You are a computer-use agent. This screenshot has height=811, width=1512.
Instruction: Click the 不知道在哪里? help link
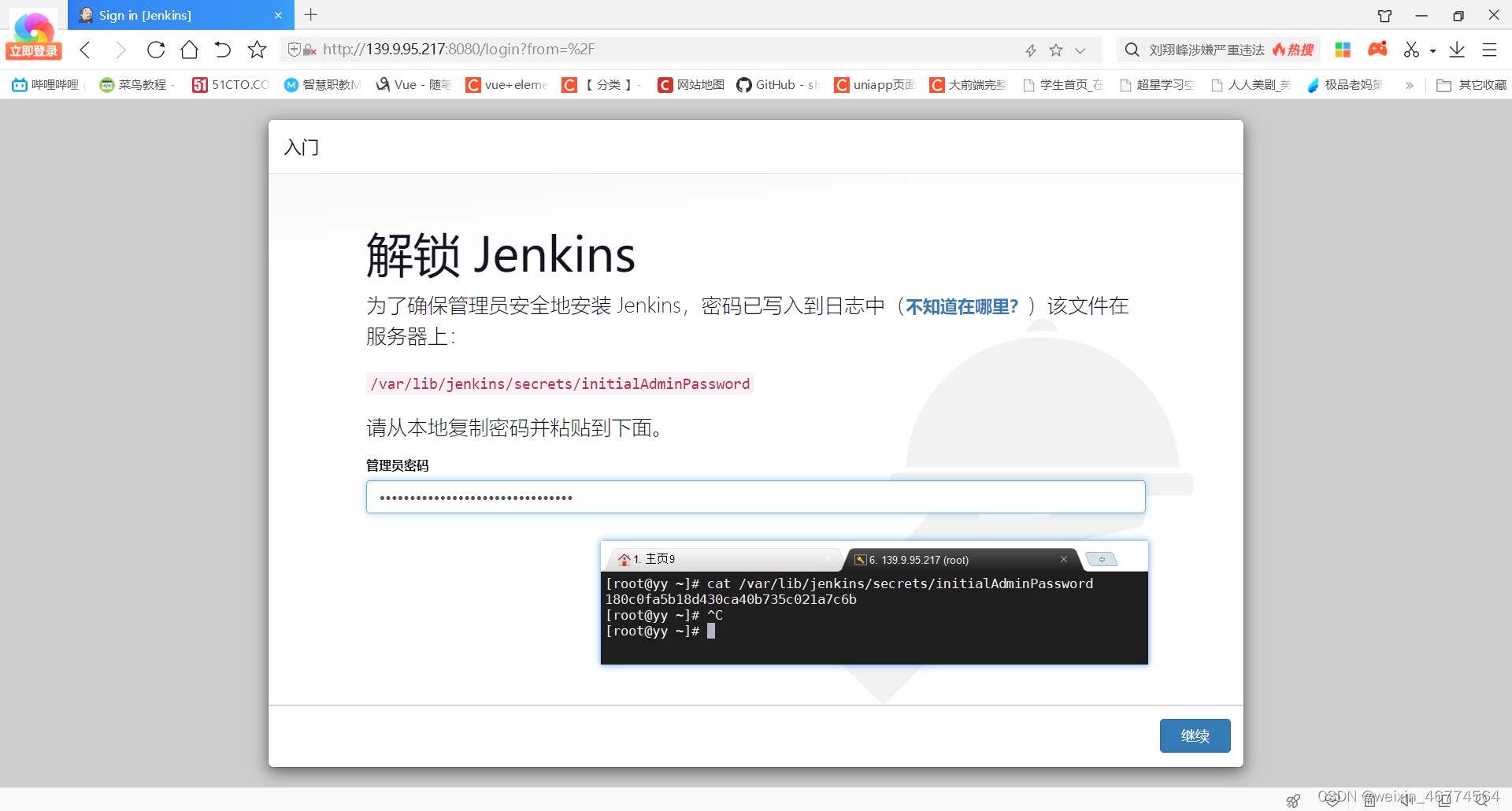point(962,306)
